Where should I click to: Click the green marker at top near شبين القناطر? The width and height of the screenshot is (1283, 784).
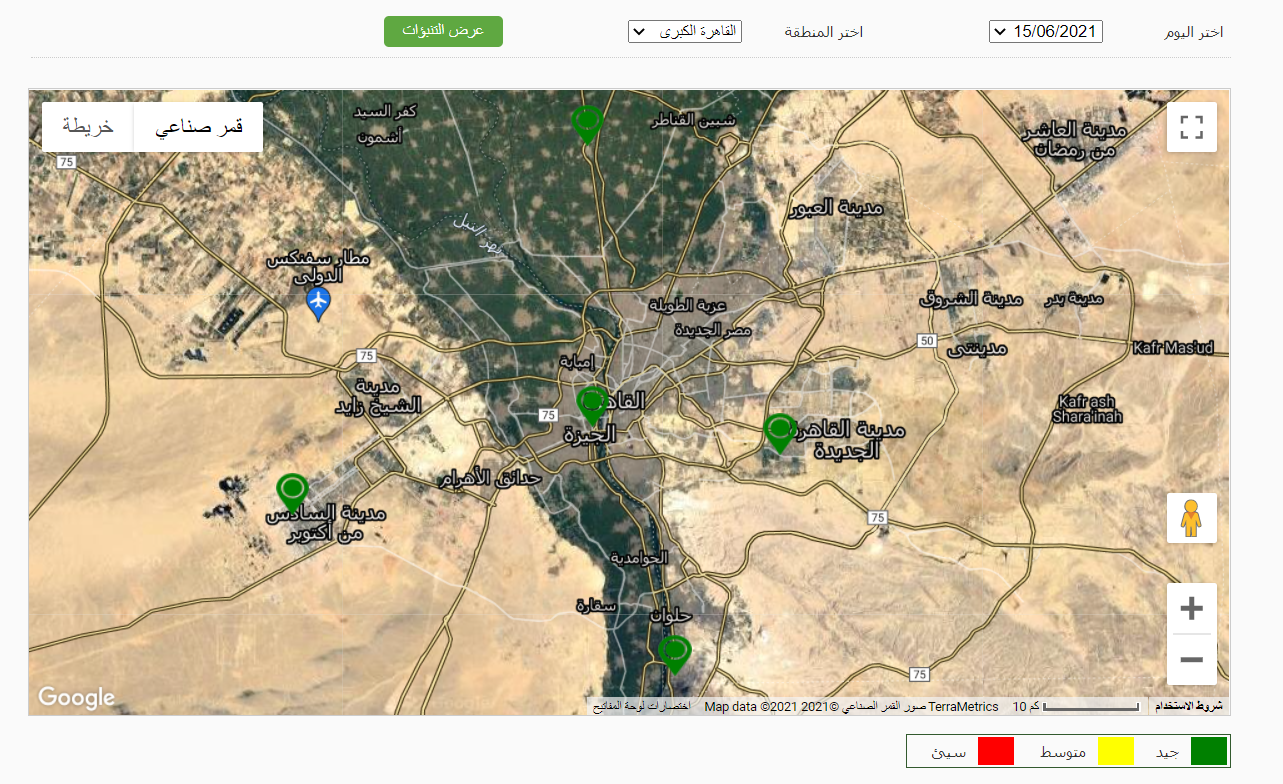tap(587, 123)
